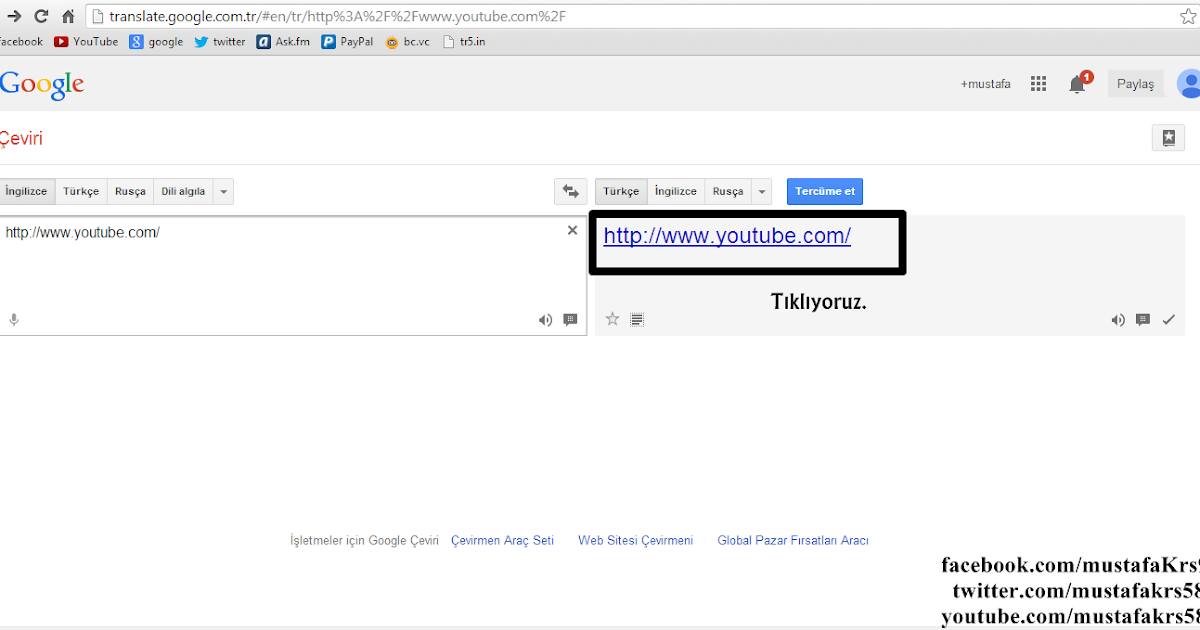The width and height of the screenshot is (1200, 630).
Task: Click the Paylaş button
Action: (x=1135, y=84)
